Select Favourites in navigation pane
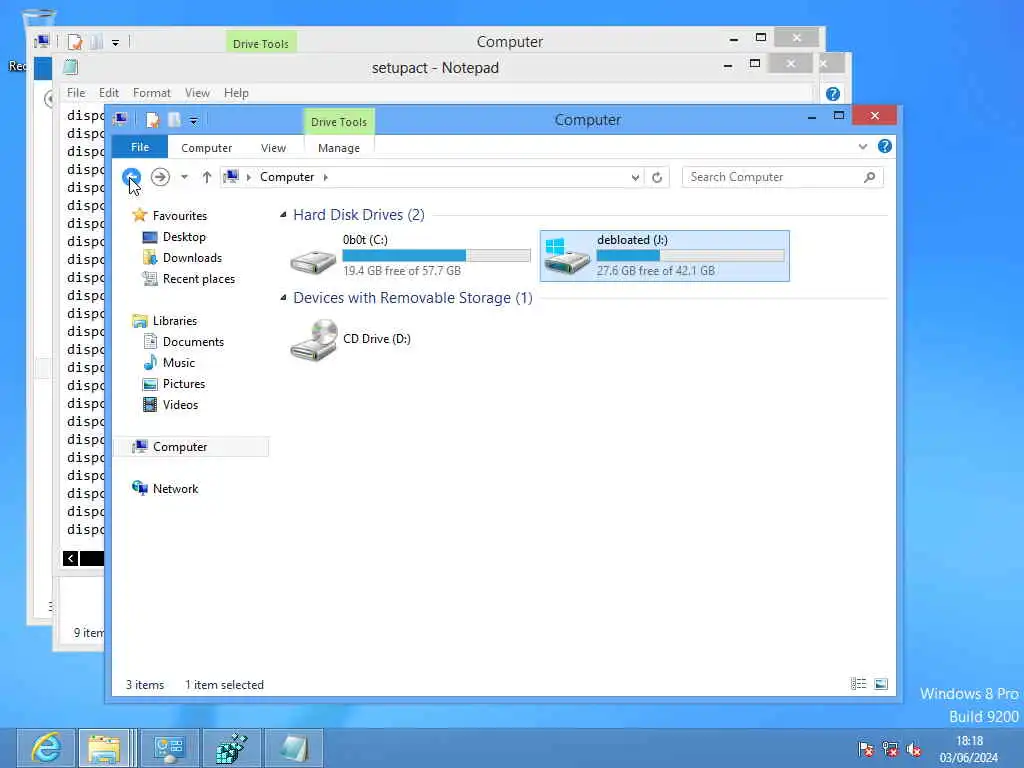Screen dimensions: 1024x768 tap(180, 216)
